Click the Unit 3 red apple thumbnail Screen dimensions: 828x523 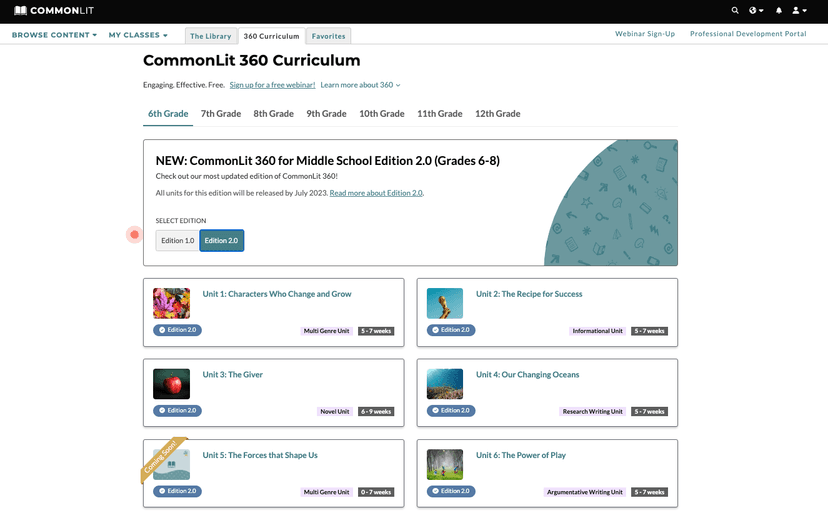click(x=172, y=384)
